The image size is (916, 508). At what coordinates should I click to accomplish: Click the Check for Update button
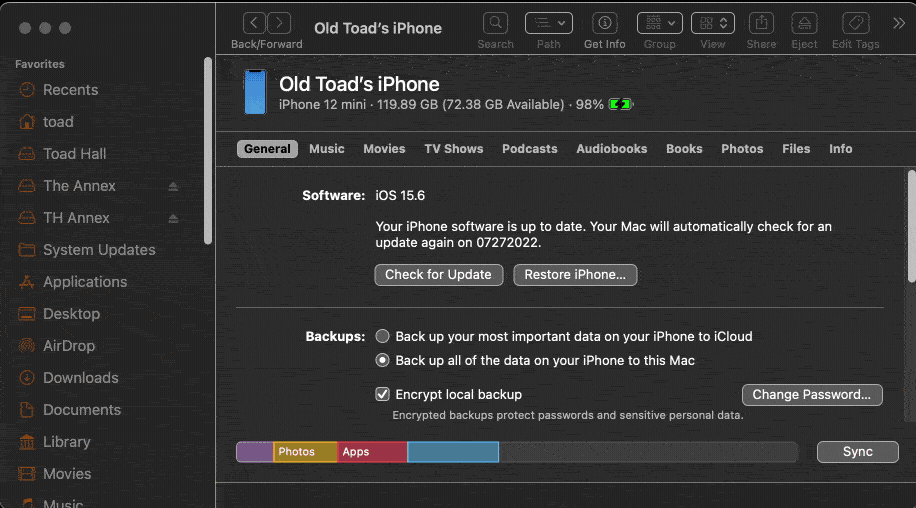click(x=438, y=275)
